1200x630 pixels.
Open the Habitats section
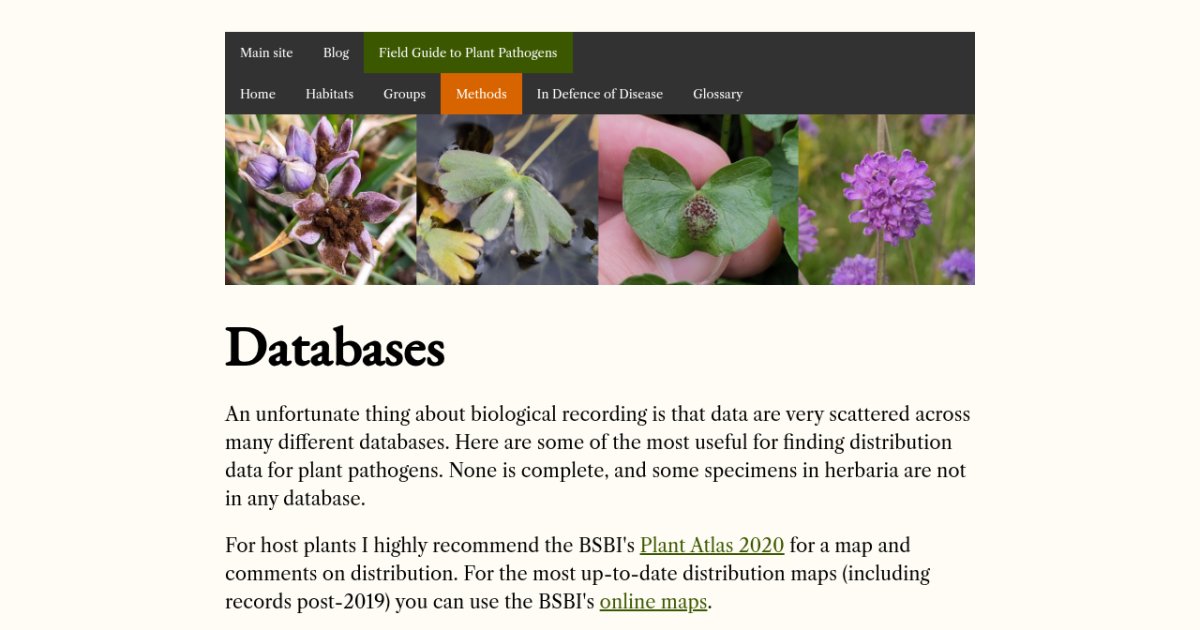click(328, 94)
